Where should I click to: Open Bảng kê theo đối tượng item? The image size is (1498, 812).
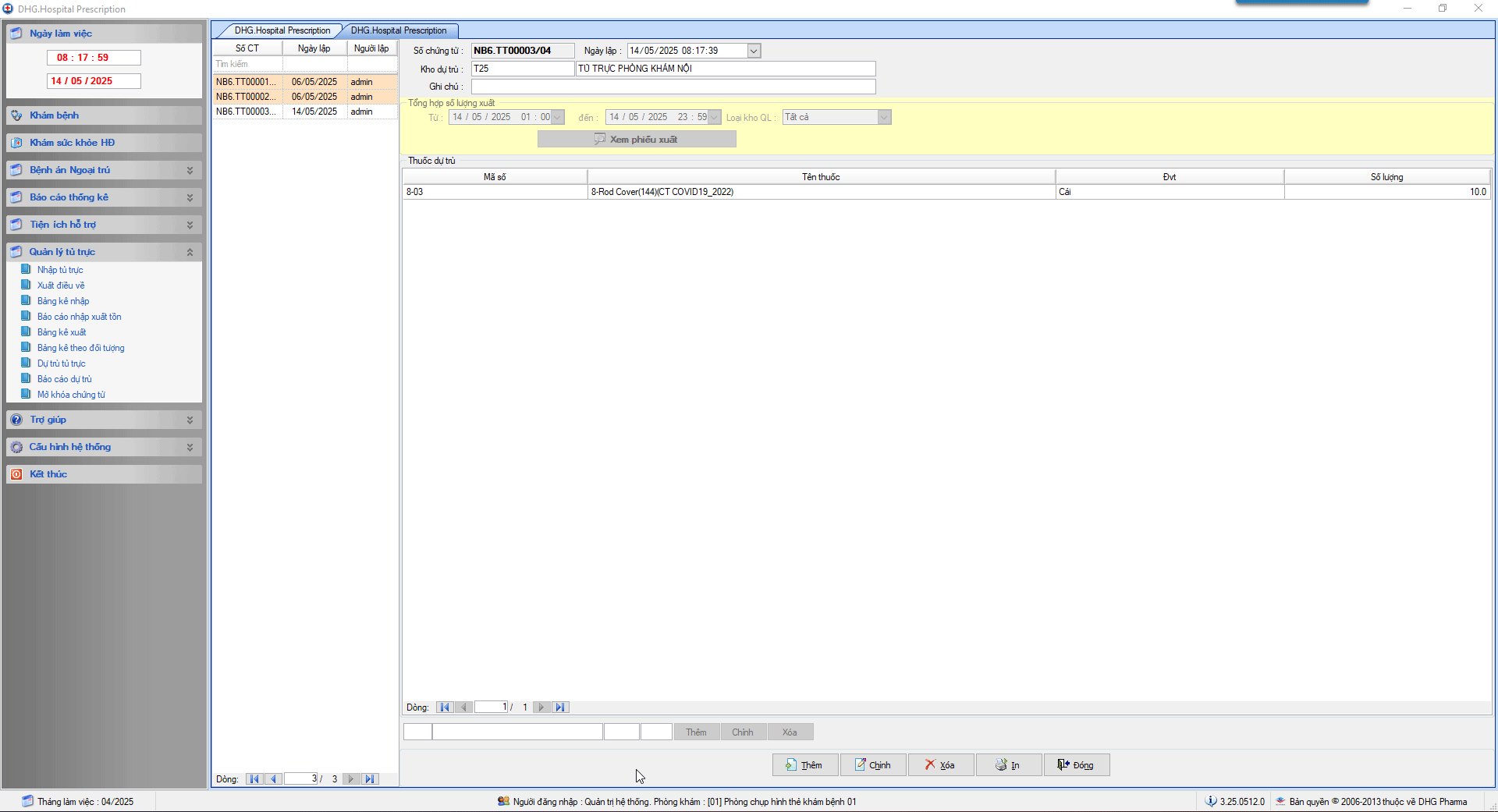[x=81, y=348]
